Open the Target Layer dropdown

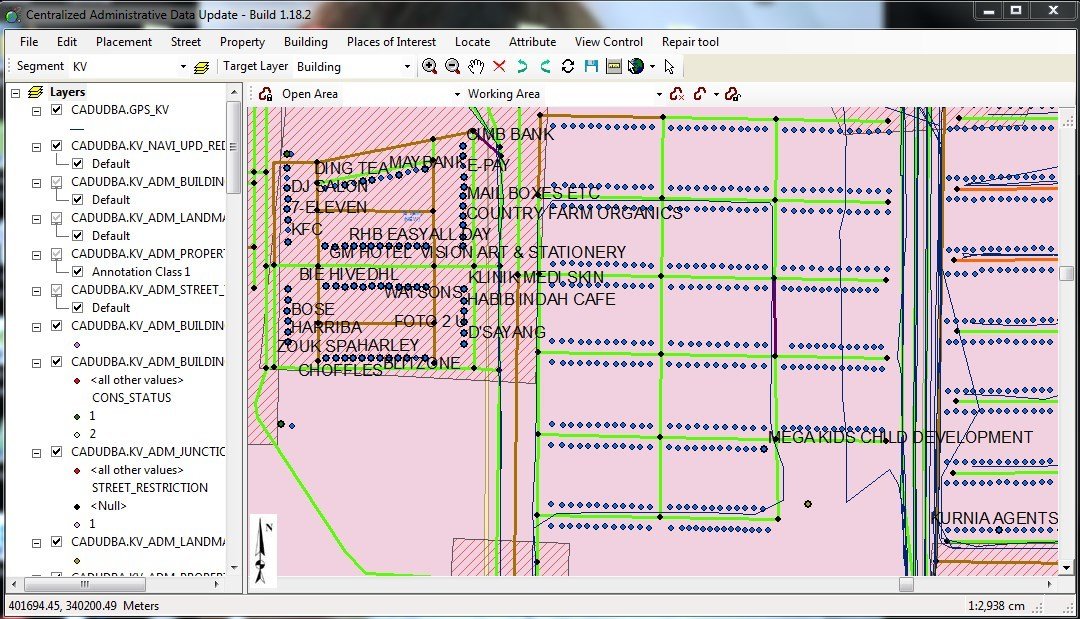(x=407, y=67)
